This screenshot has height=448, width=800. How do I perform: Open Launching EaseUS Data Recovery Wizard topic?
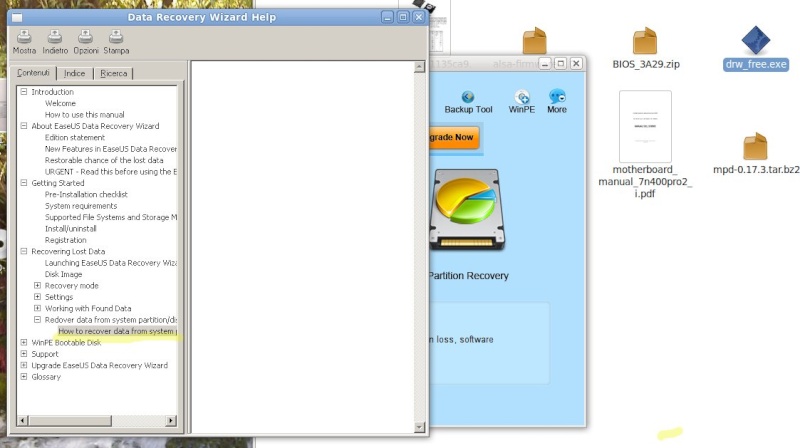point(111,263)
